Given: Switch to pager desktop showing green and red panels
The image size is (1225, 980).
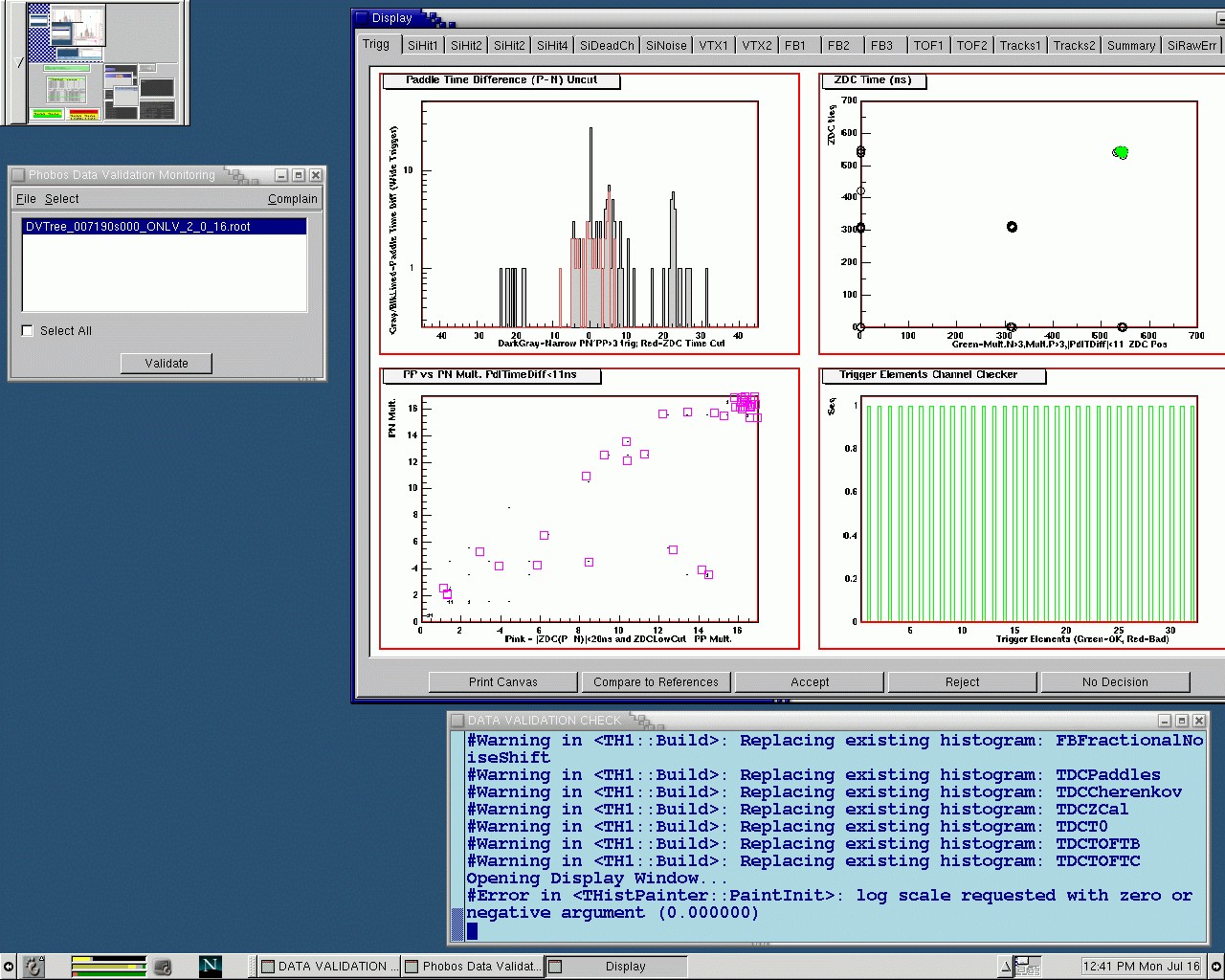Looking at the screenshot, I should (66, 92).
